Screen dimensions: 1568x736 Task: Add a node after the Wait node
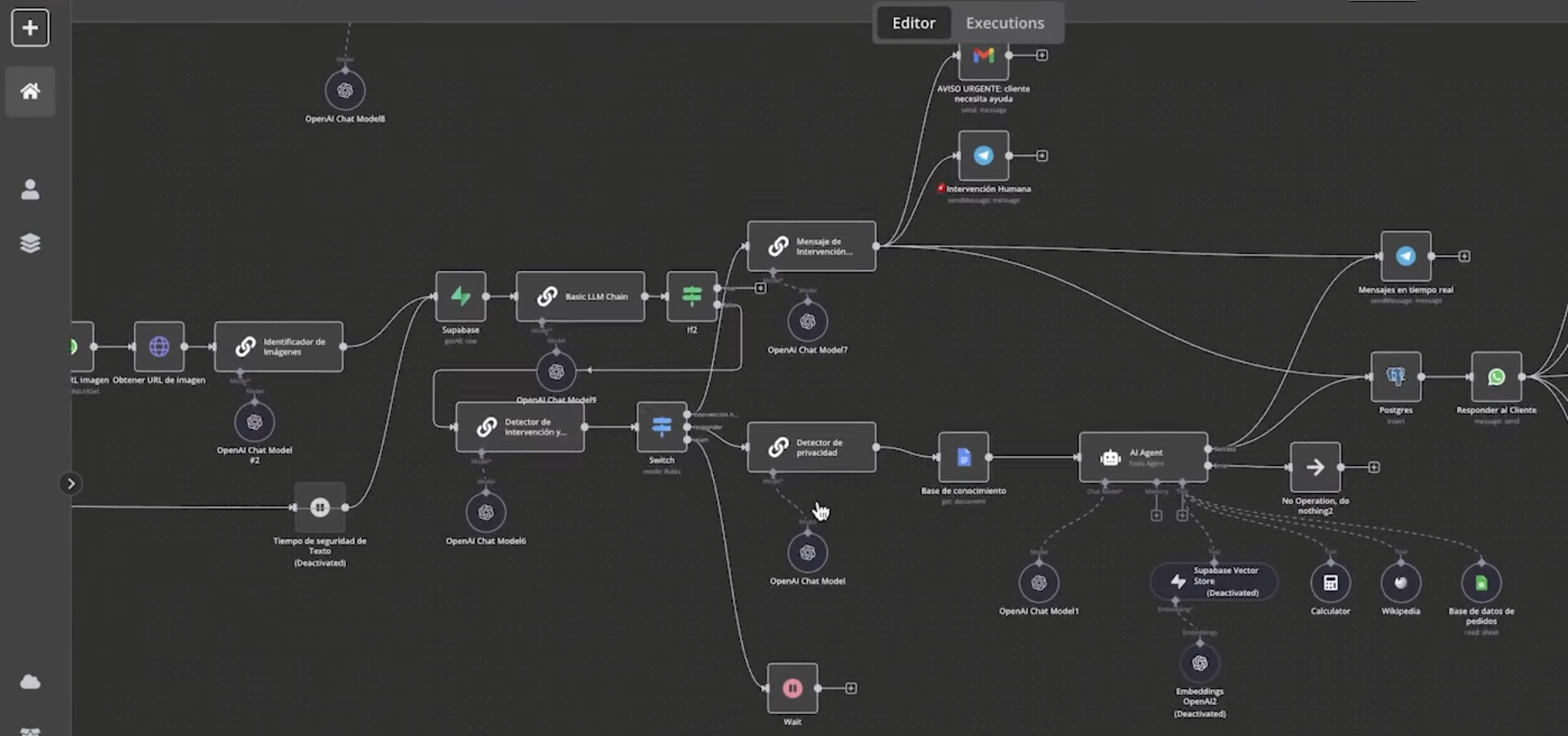click(851, 688)
